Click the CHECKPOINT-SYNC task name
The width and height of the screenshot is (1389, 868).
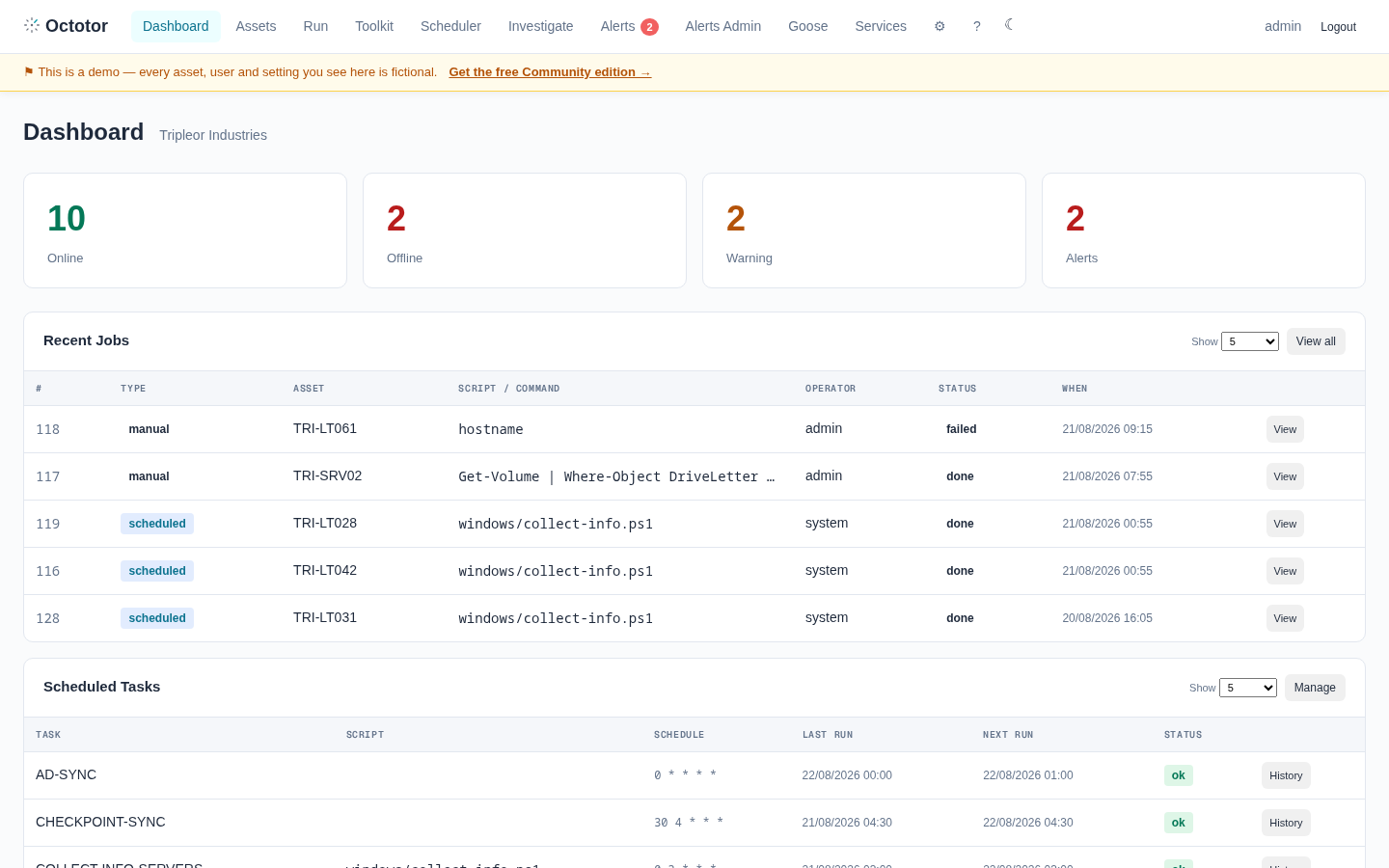[x=100, y=822]
